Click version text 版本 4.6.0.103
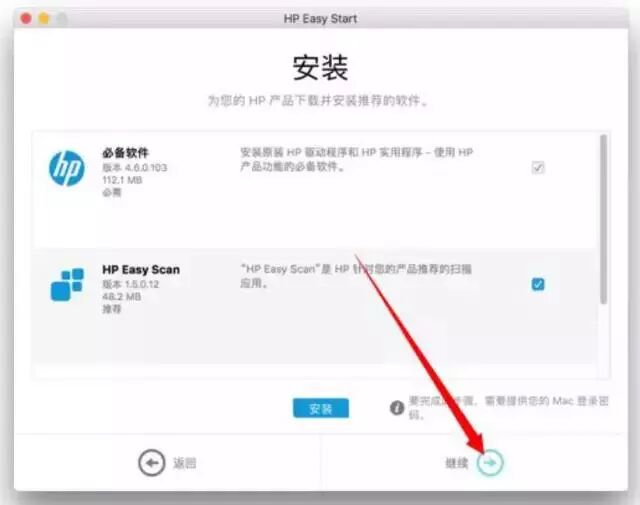The width and height of the screenshot is (640, 505). coord(135,167)
